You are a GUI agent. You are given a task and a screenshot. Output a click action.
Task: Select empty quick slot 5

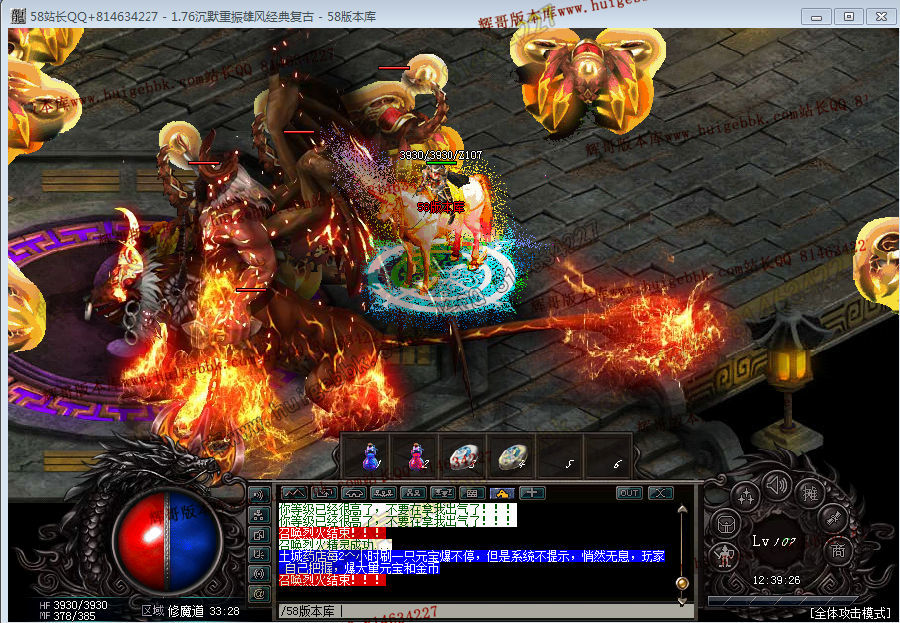click(x=560, y=457)
